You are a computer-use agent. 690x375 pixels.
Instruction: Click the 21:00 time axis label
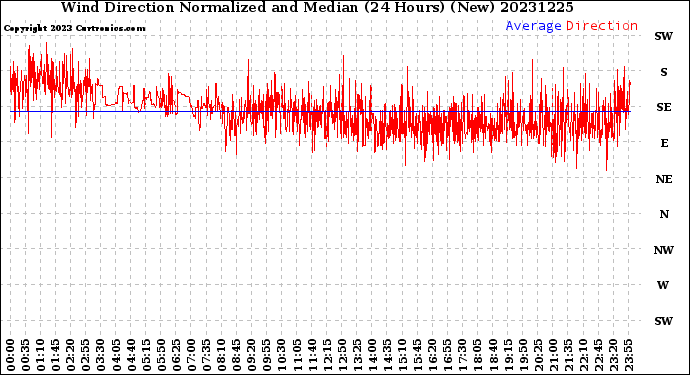pyautogui.click(x=553, y=355)
